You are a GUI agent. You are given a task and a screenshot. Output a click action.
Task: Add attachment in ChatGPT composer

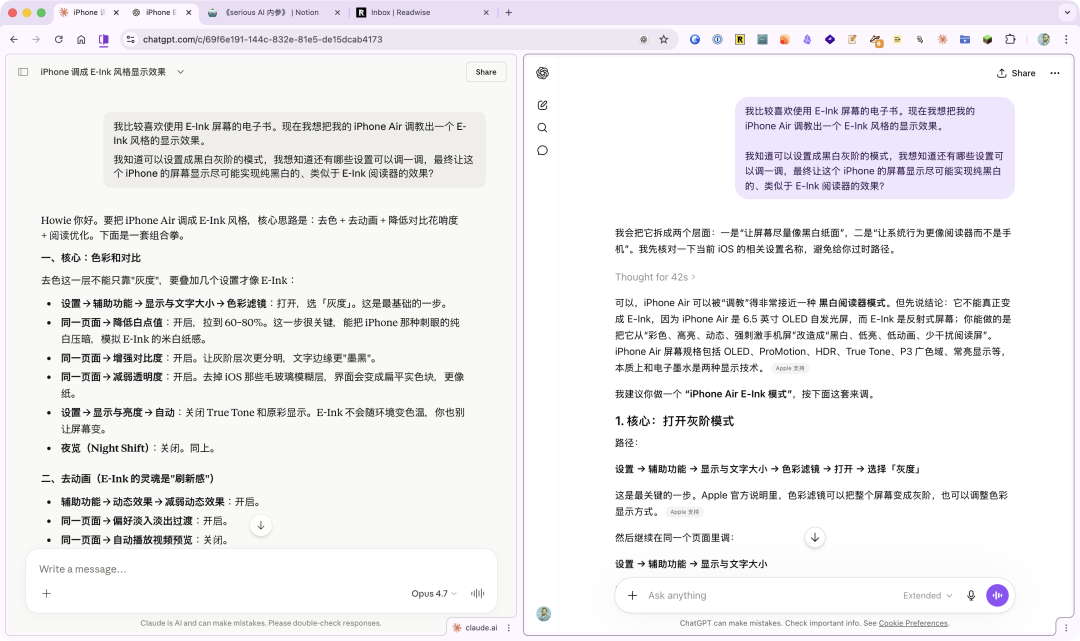[632, 596]
